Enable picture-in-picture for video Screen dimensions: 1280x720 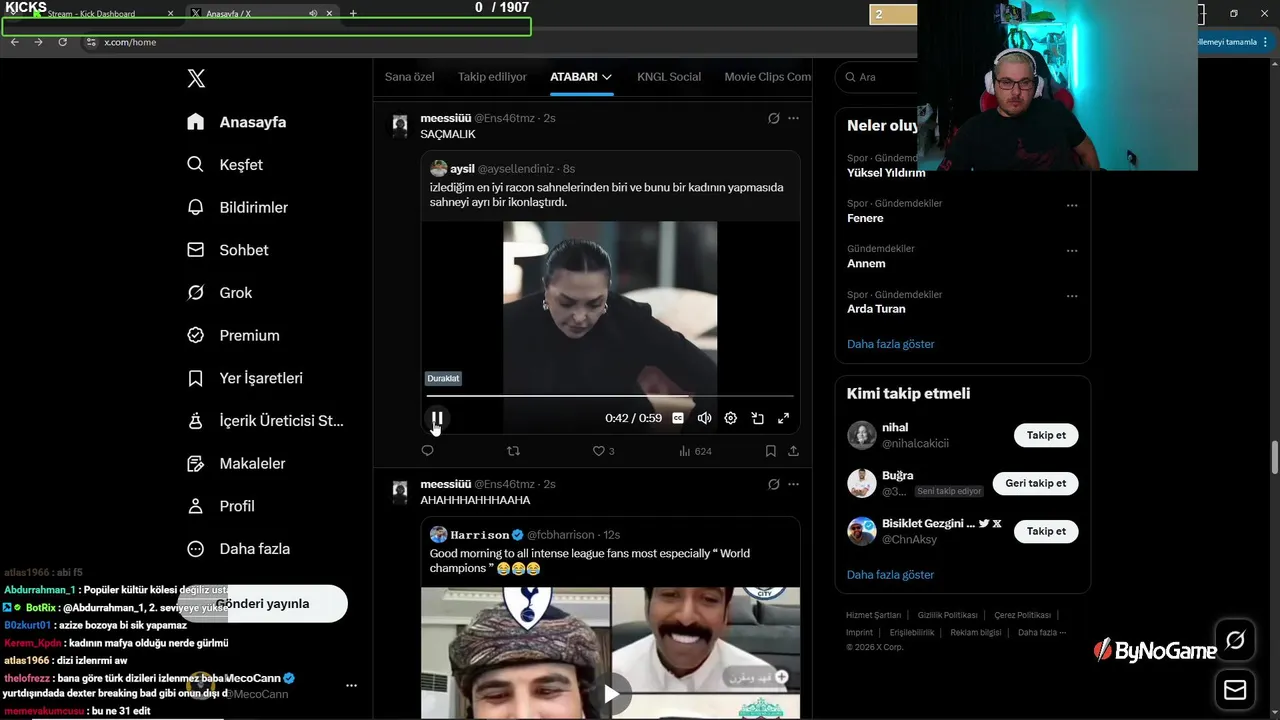[x=757, y=418]
